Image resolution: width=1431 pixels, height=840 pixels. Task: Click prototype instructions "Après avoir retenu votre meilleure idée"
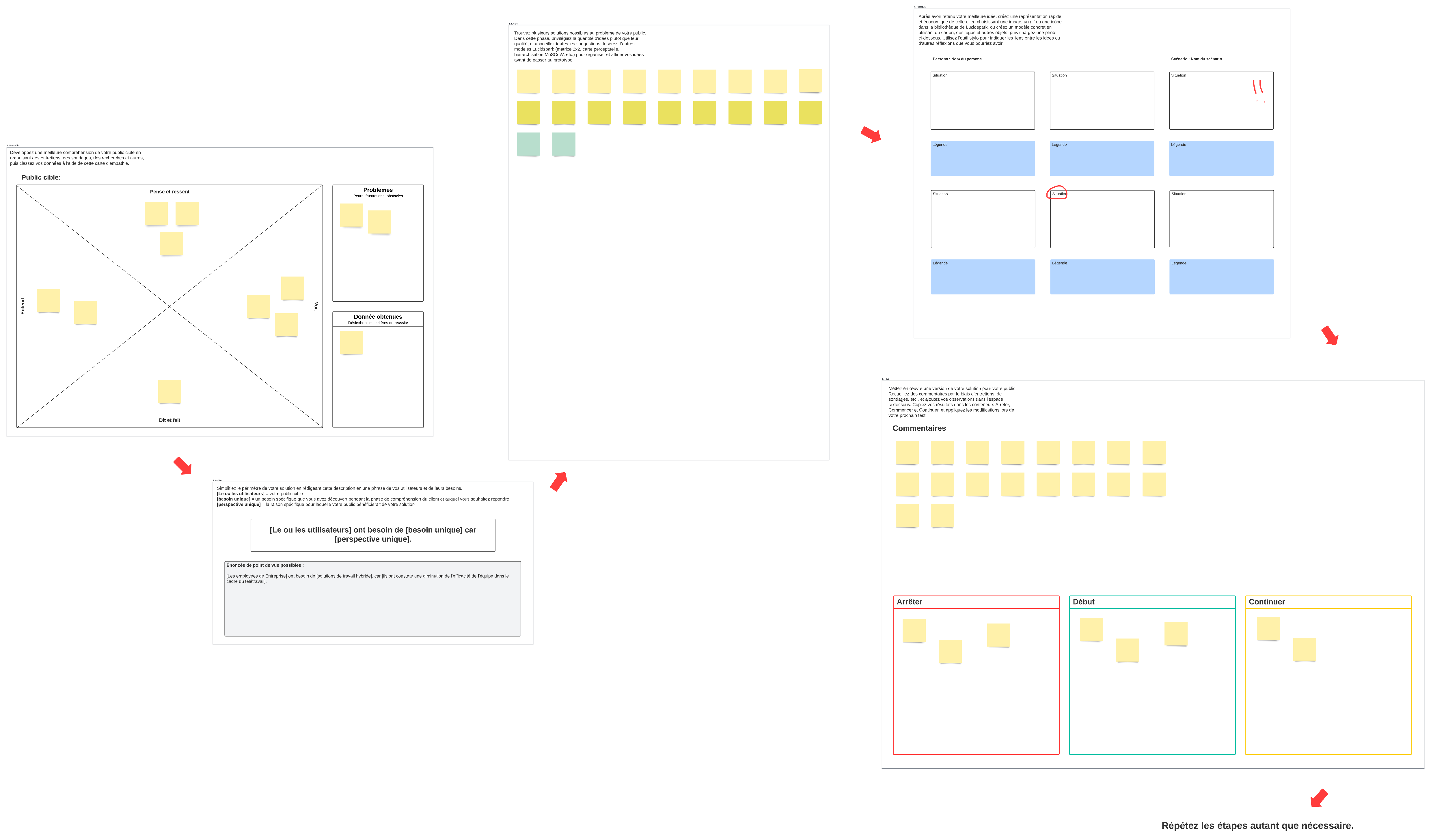point(990,30)
